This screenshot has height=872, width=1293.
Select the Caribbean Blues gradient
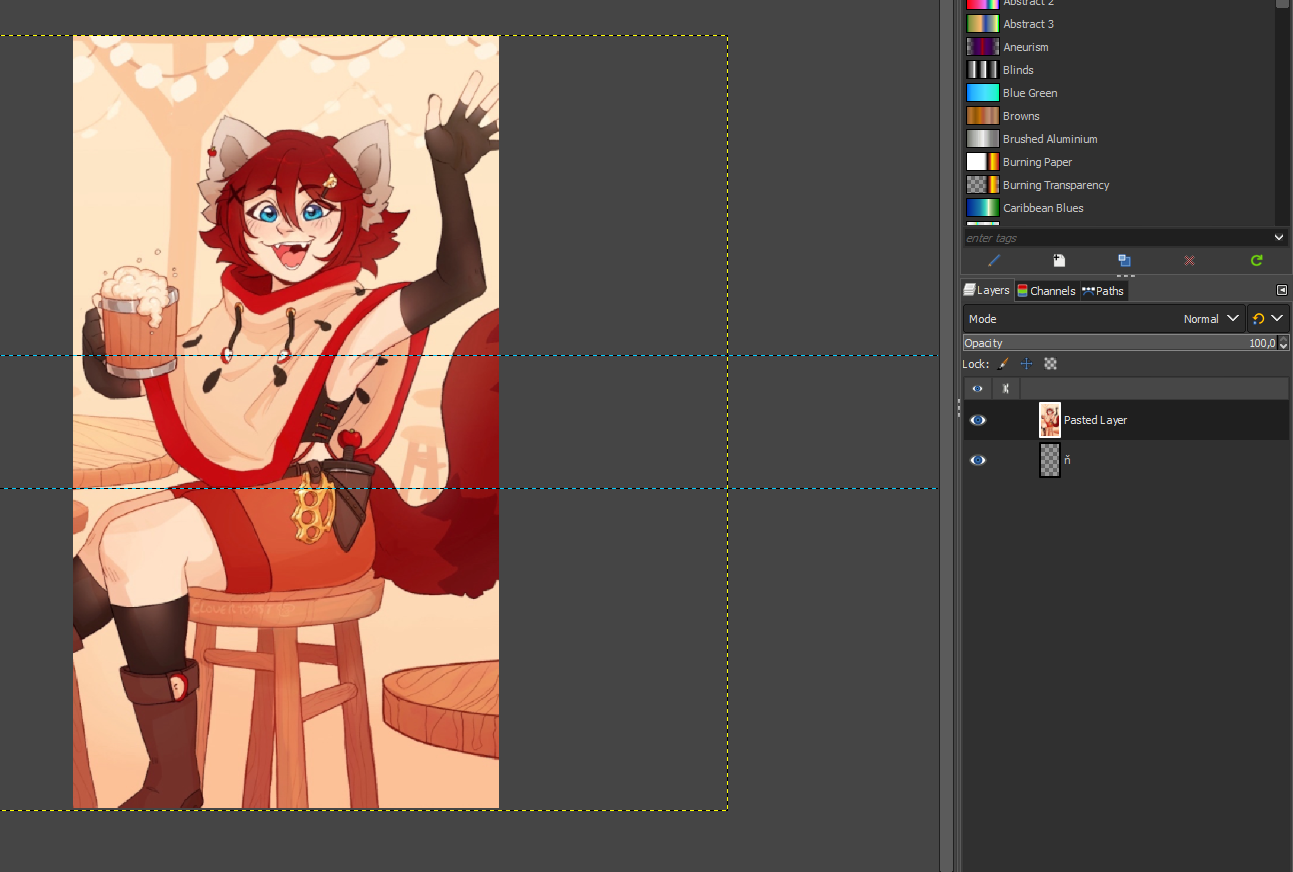[1042, 208]
